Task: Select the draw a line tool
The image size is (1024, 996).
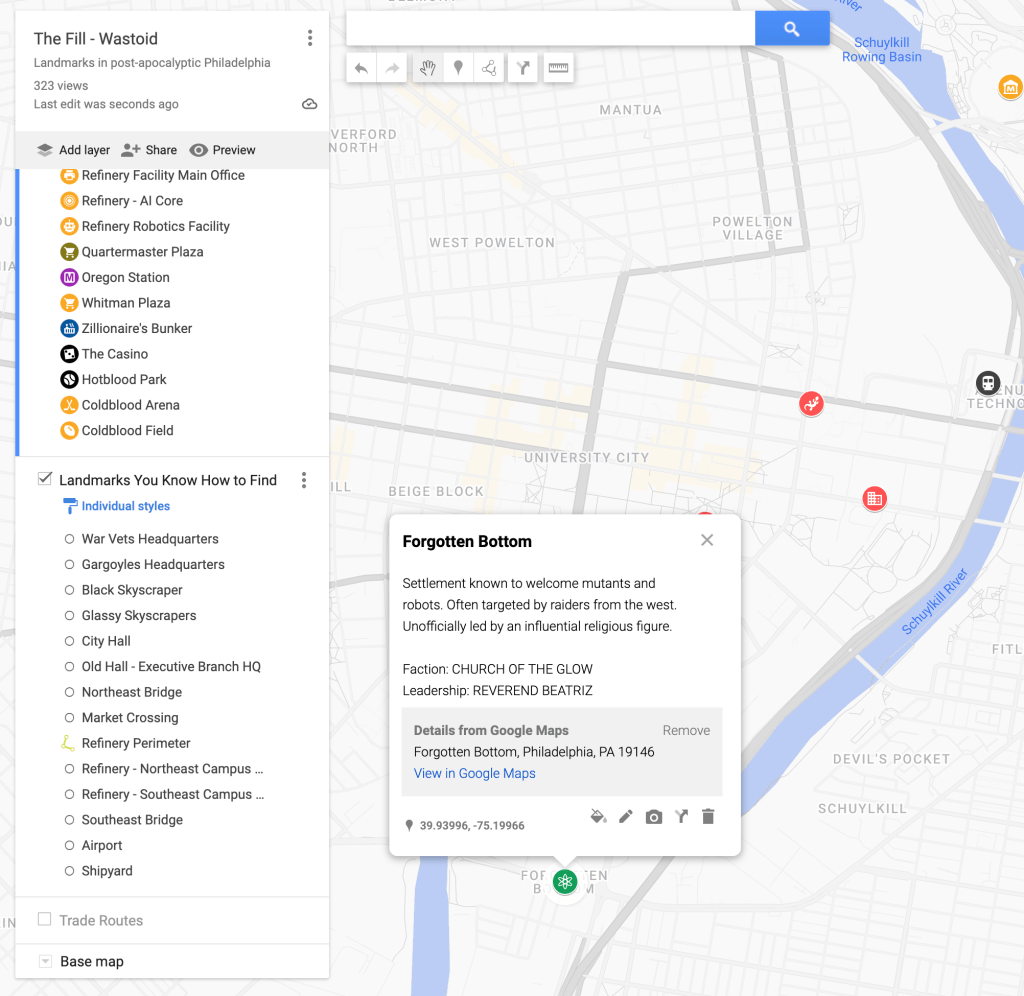Action: (x=489, y=68)
